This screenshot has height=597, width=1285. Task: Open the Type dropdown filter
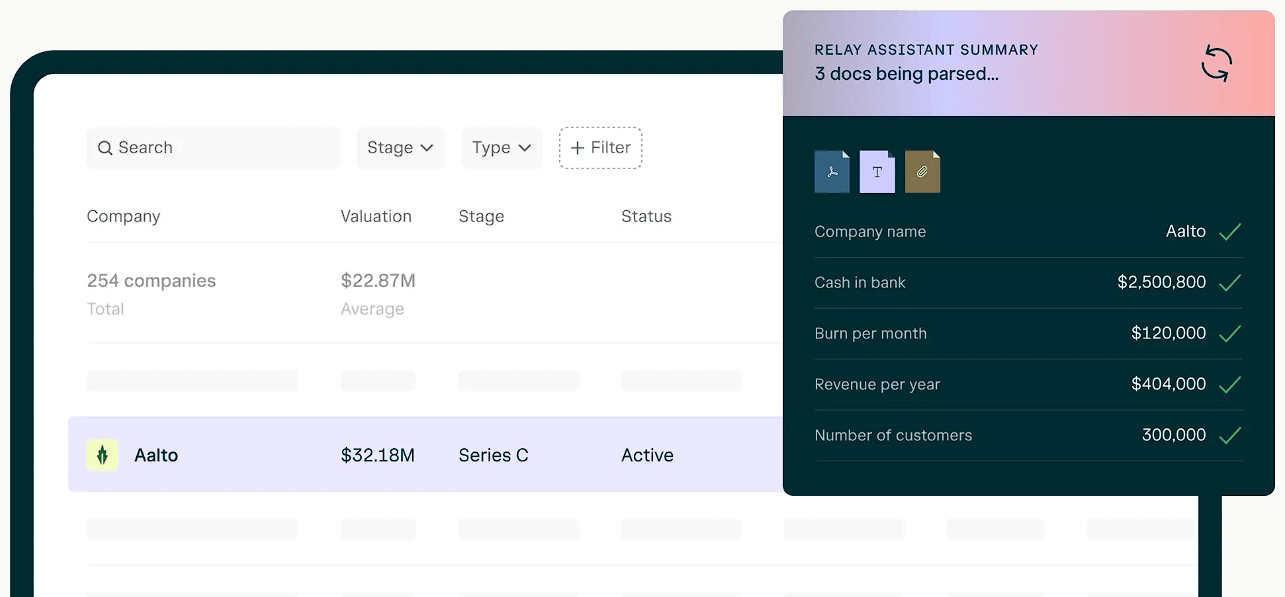tap(502, 148)
